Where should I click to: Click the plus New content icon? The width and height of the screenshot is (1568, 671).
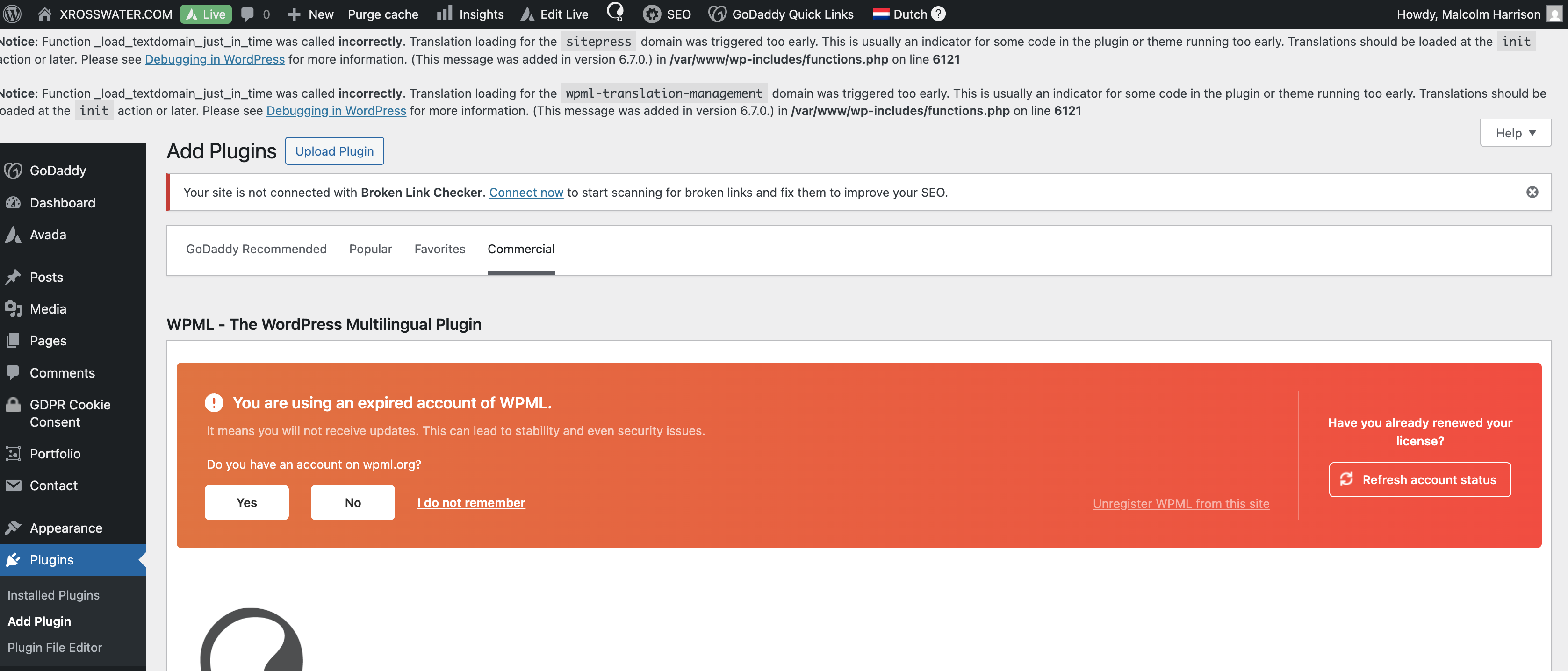tap(294, 14)
